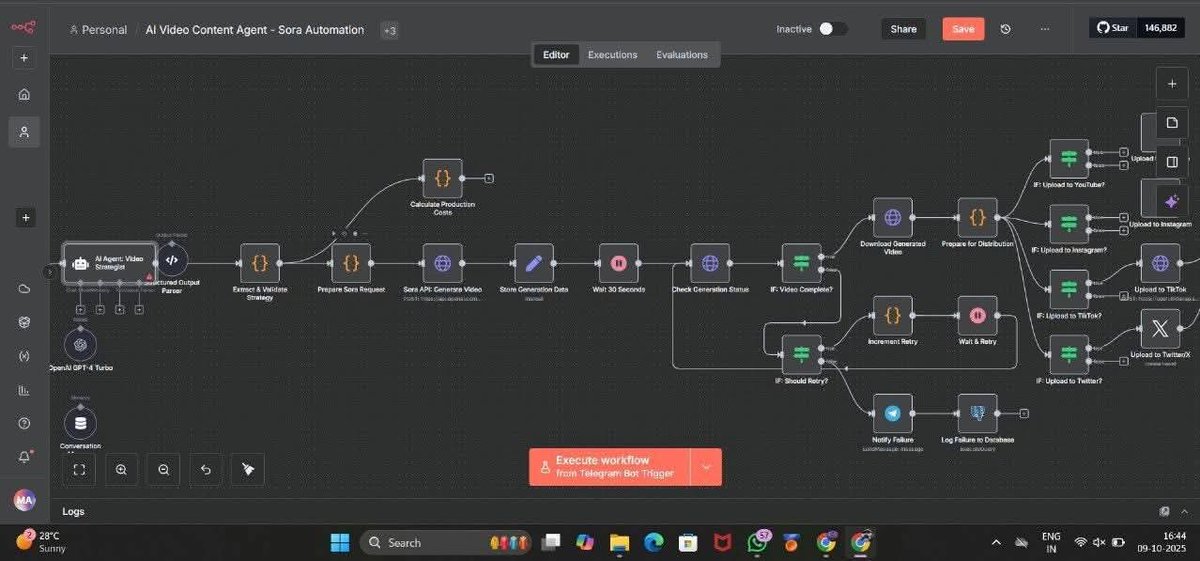Open Variables from the (x) sidebar icon
Viewport: 1200px width, 561px height.
click(x=24, y=356)
